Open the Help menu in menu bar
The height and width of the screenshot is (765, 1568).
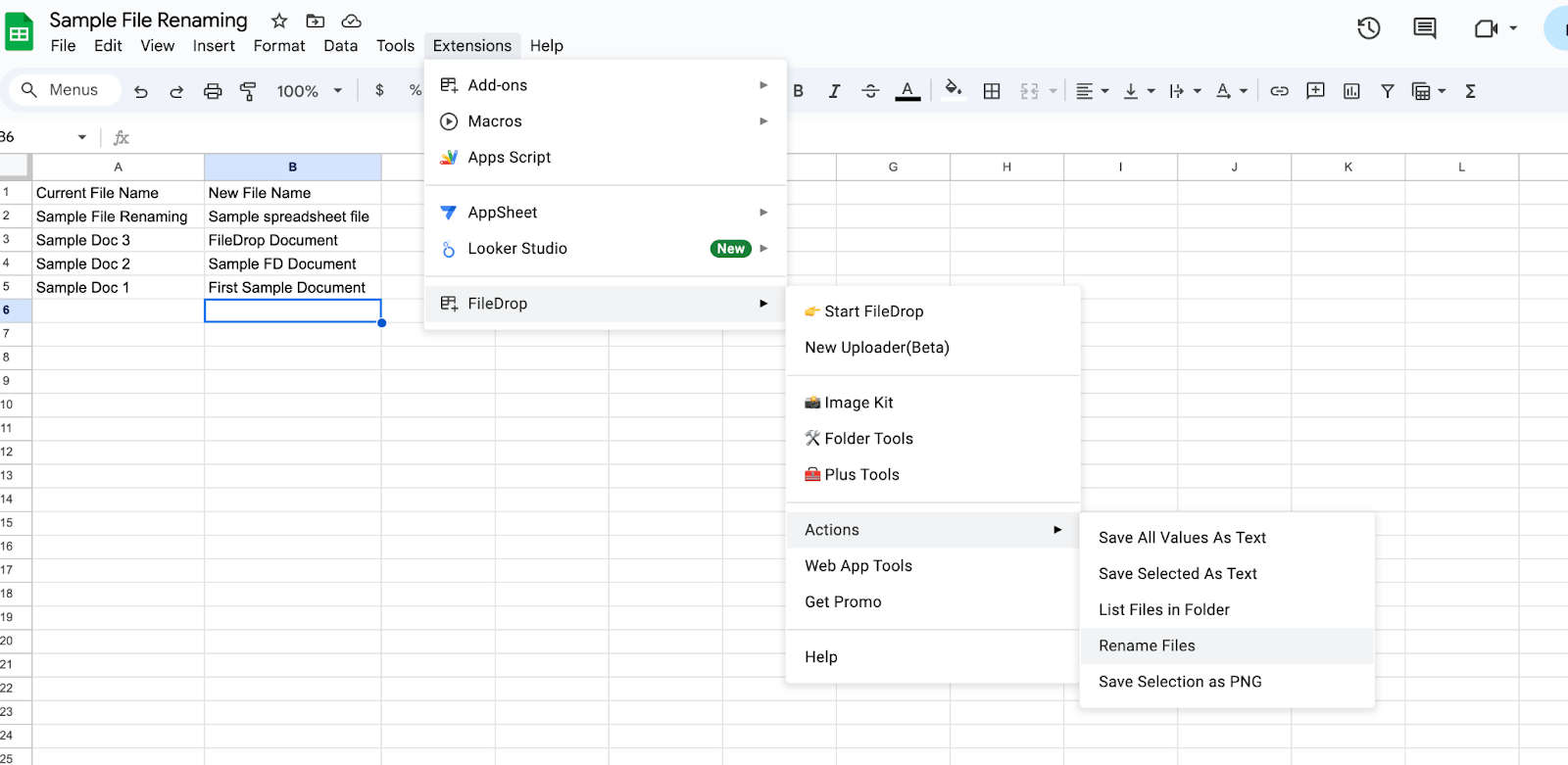point(547,46)
